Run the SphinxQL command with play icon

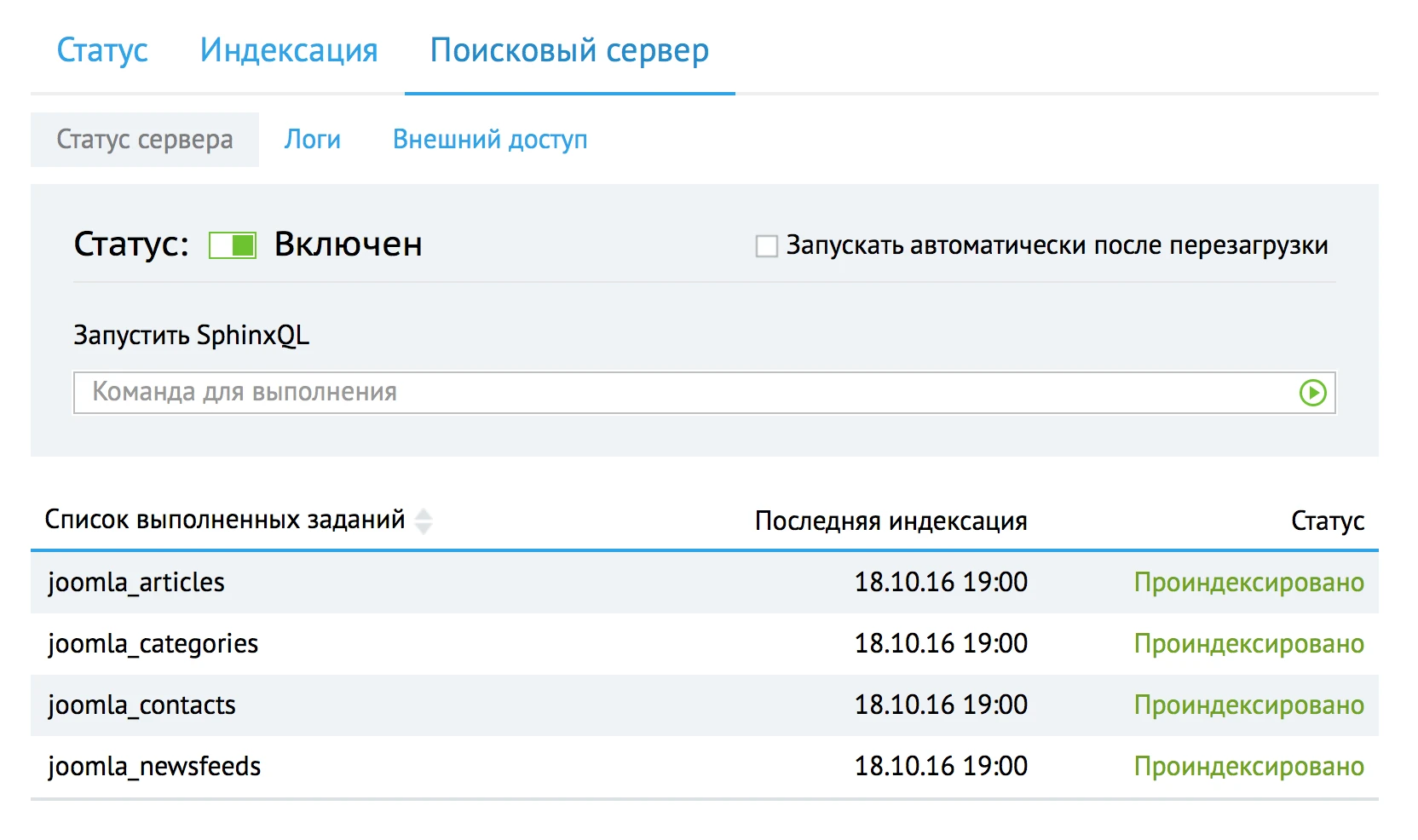pyautogui.click(x=1311, y=393)
